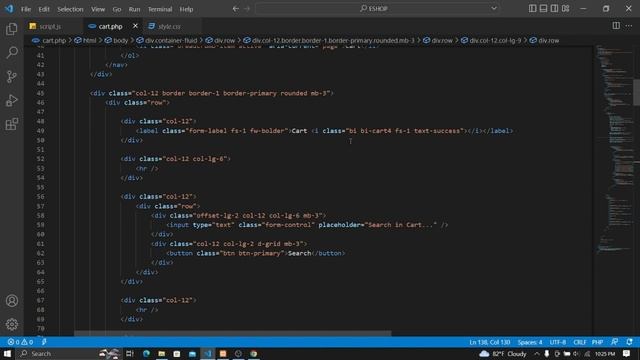
Task: Open File Explorer from the taskbar
Action: point(162,353)
